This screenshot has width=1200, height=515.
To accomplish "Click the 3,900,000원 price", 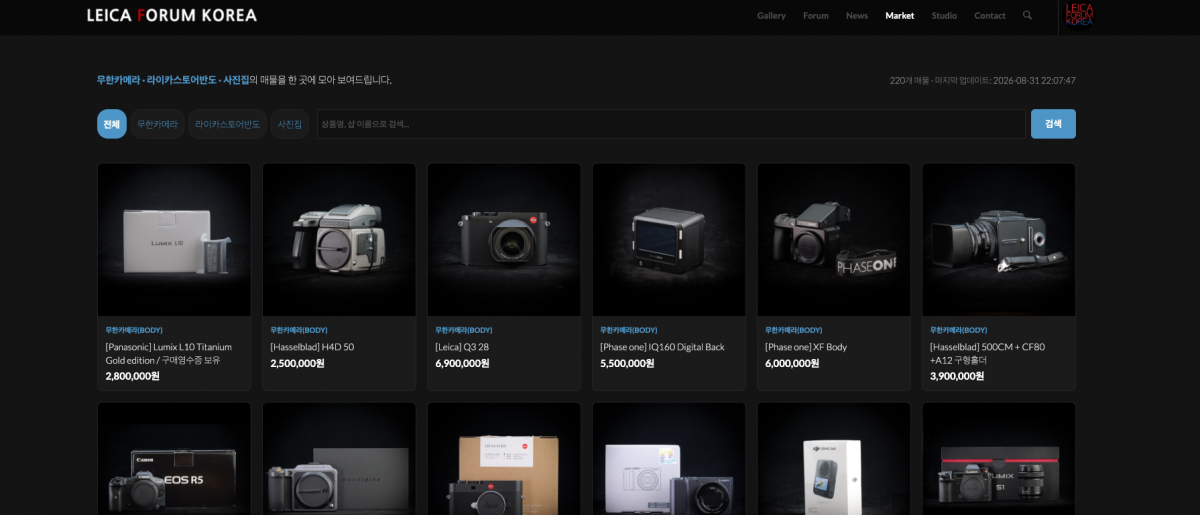I will (957, 377).
